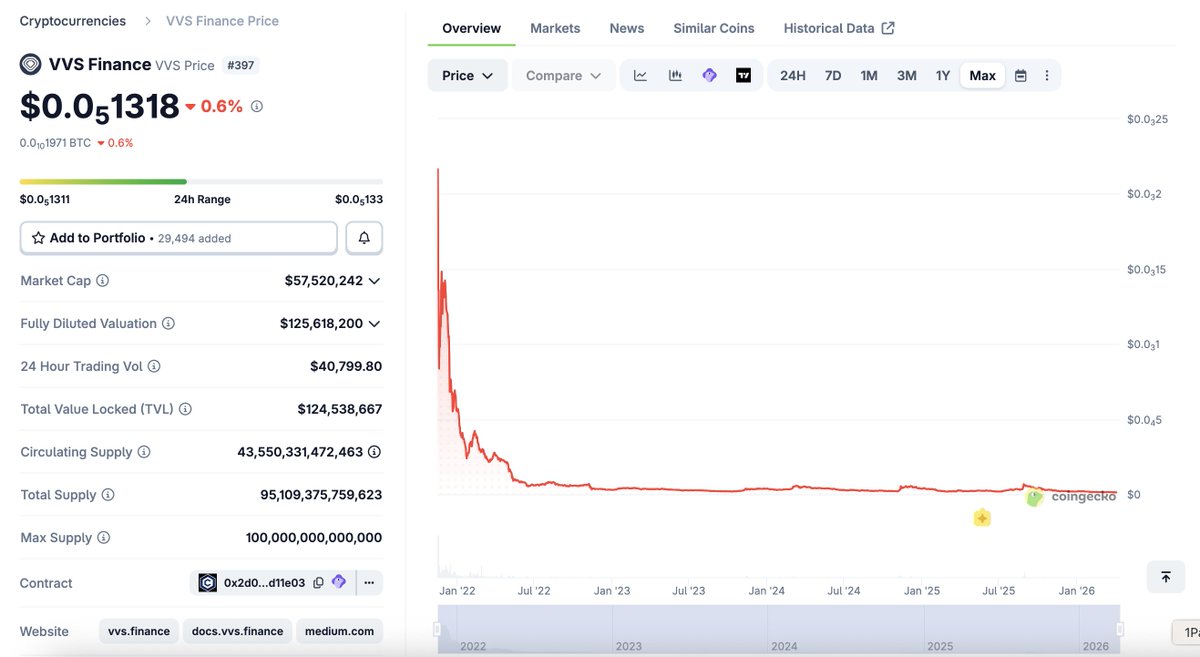Open chart more options menu
The height and width of the screenshot is (657, 1200).
[1047, 76]
